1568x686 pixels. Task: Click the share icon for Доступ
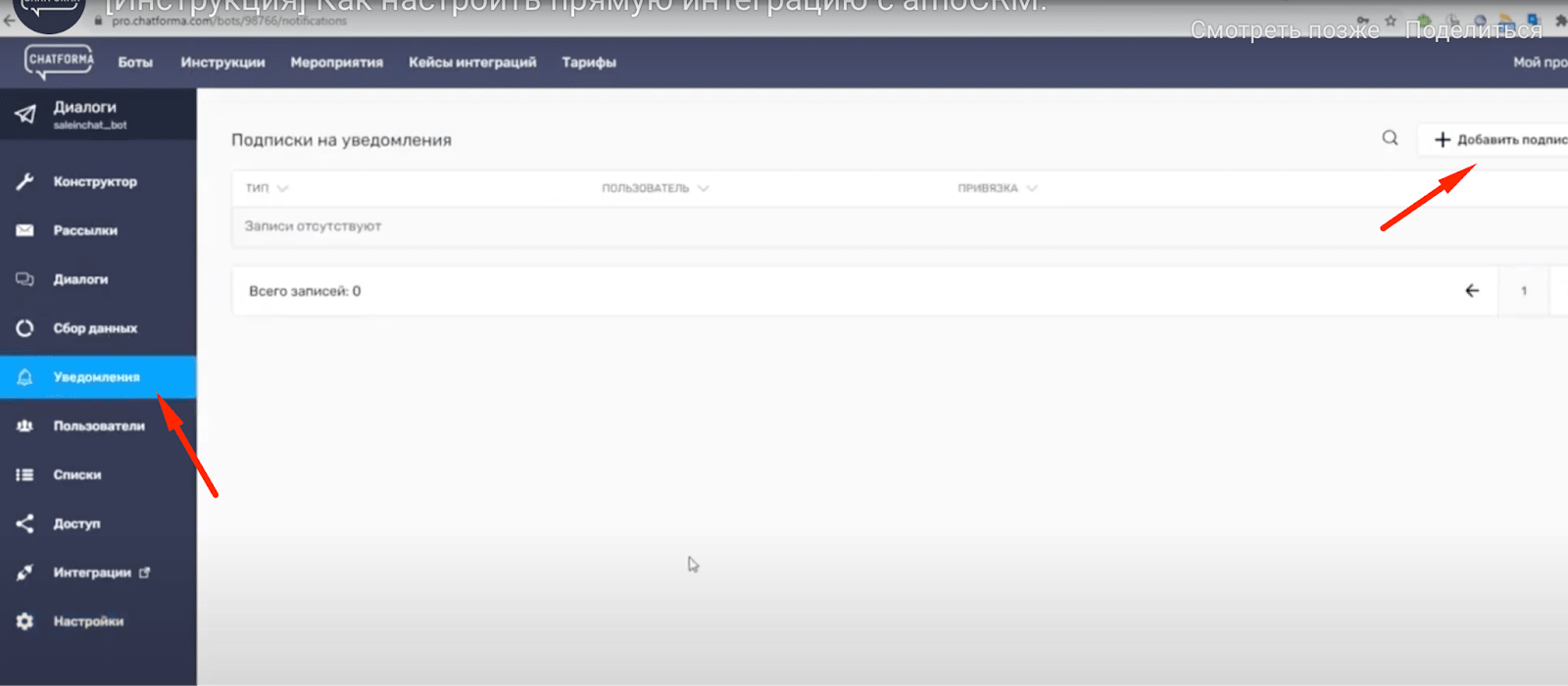tap(24, 523)
